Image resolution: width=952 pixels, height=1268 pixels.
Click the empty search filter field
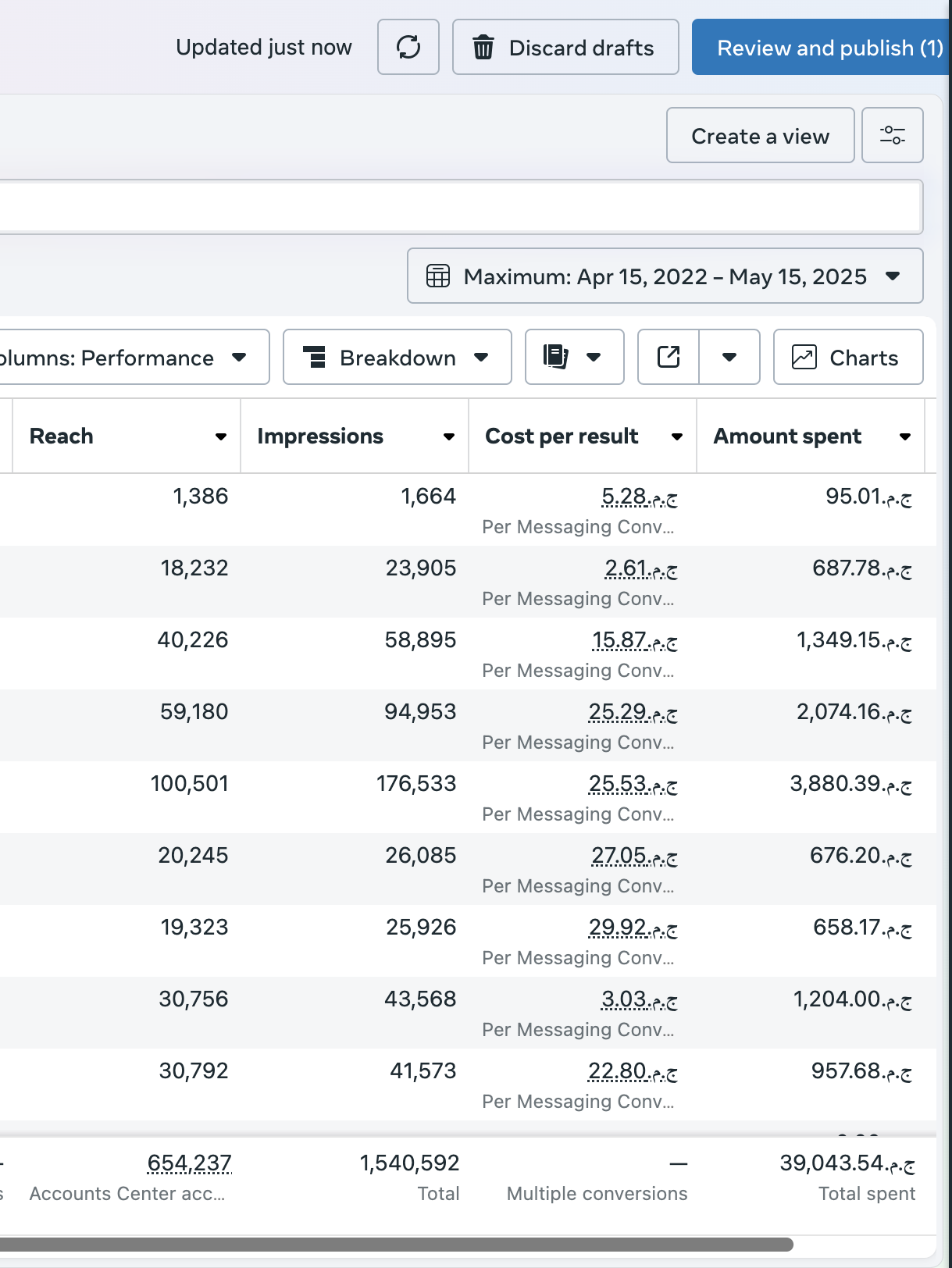click(x=459, y=207)
